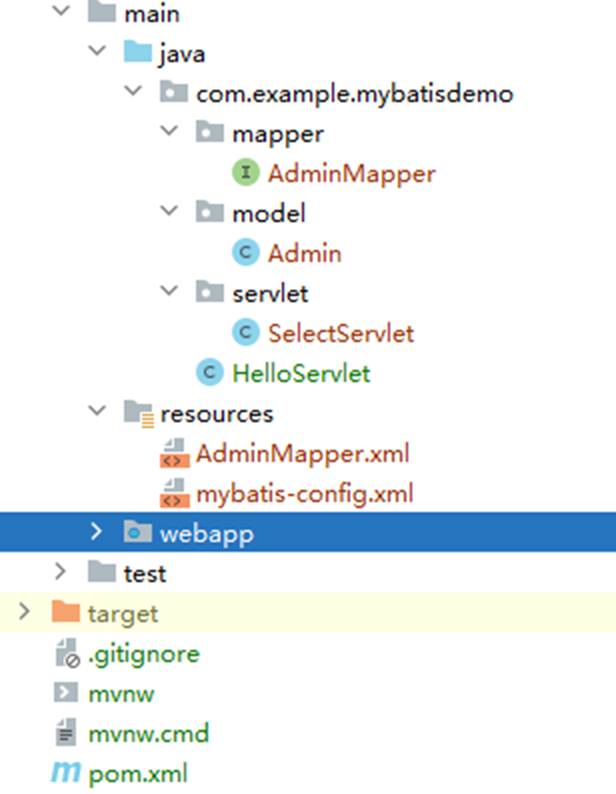
Task: Click the com.example.mybatisdemo package icon
Action: pos(174,92)
